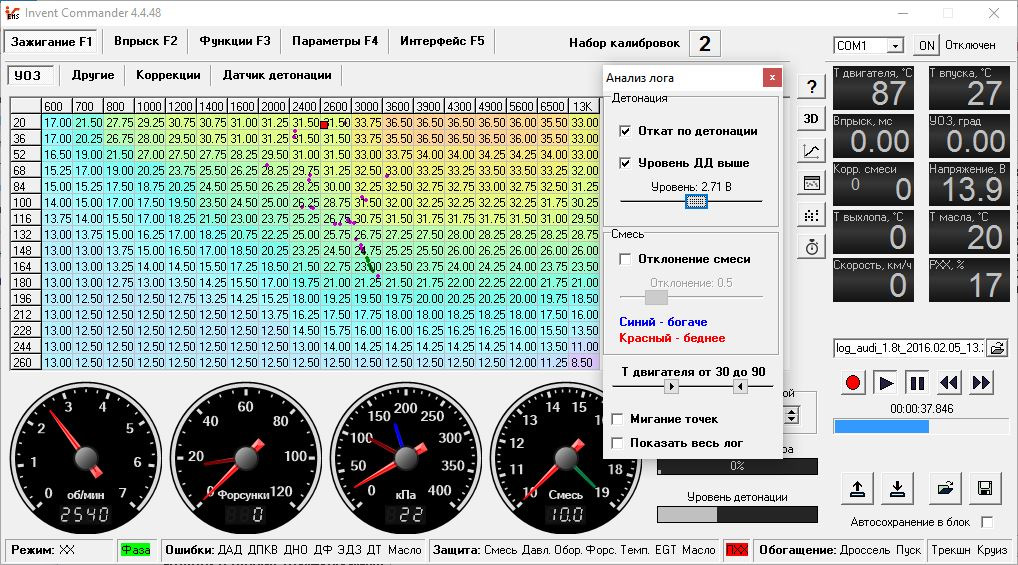1018x565 pixels.
Task: Open the line graph view icon
Action: click(810, 151)
